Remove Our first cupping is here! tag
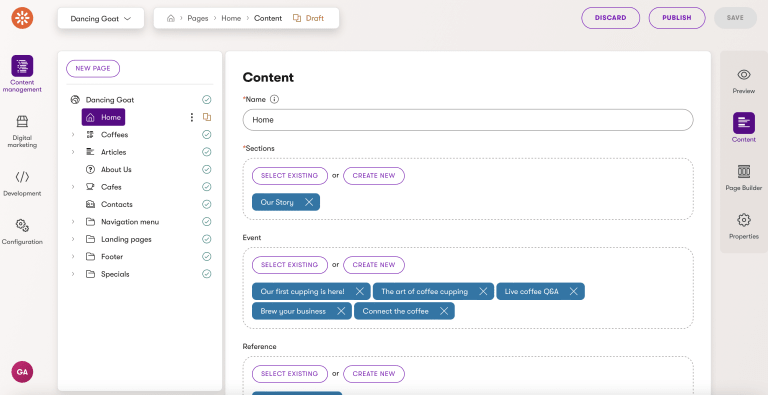 pyautogui.click(x=360, y=292)
